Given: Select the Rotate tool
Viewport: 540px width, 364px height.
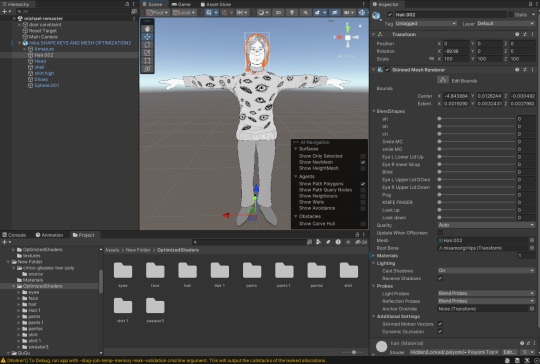Looking at the screenshot, I should point(147,45).
